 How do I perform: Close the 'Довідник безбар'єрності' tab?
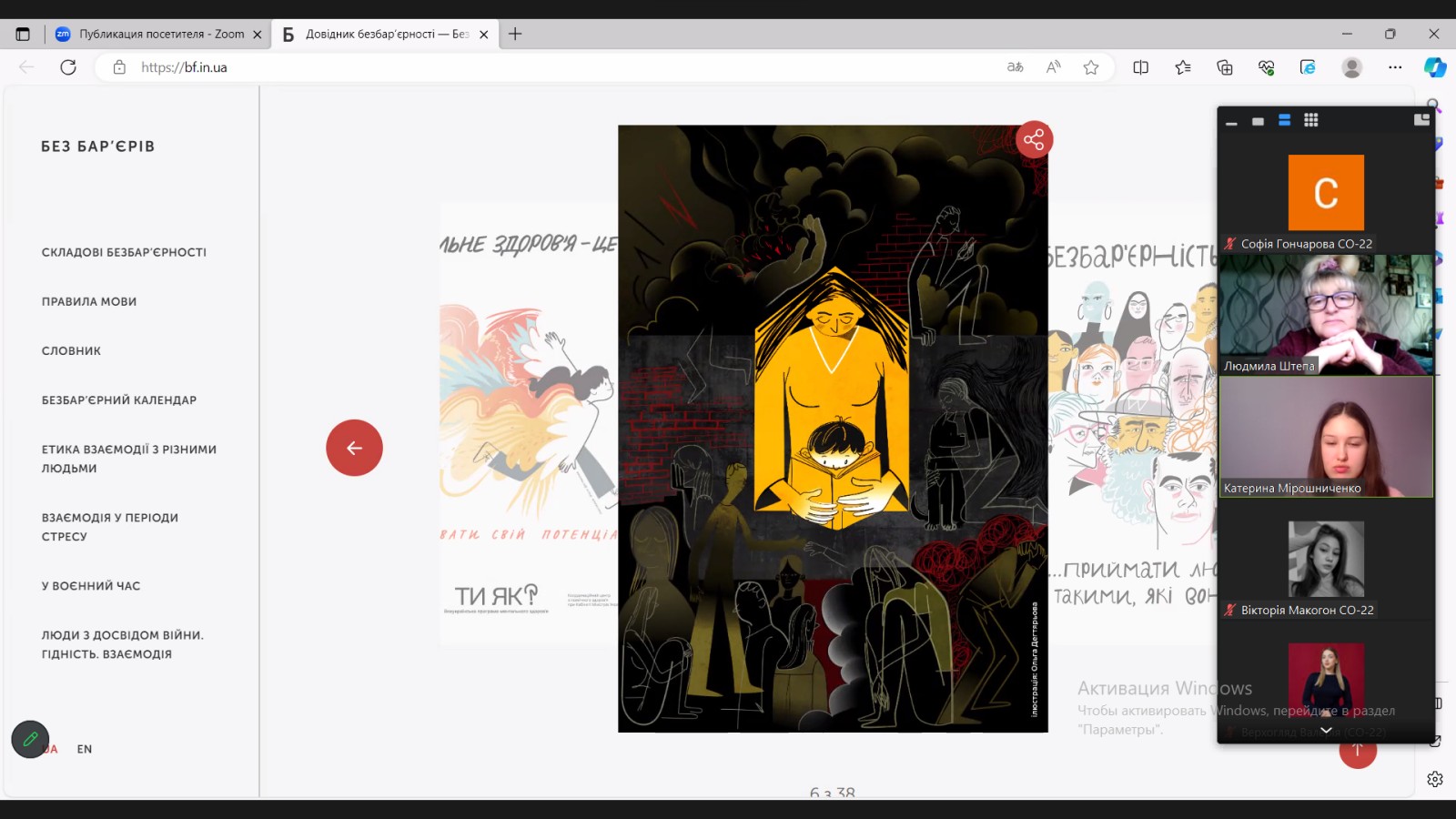tap(484, 35)
